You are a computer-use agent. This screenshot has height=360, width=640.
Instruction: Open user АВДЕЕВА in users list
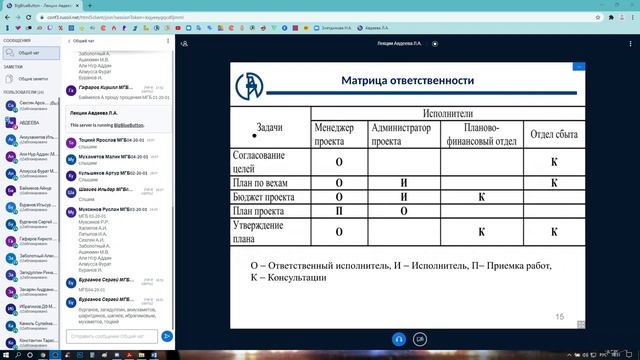30,122
